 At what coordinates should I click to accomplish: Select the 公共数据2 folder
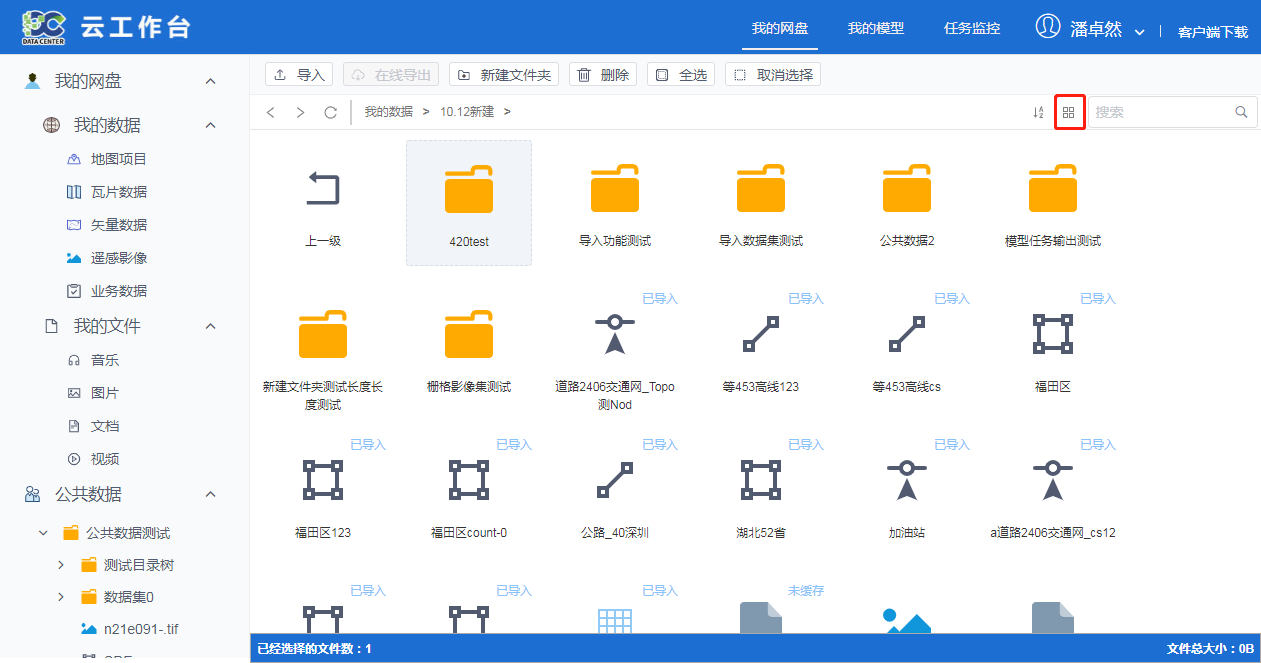(x=907, y=189)
